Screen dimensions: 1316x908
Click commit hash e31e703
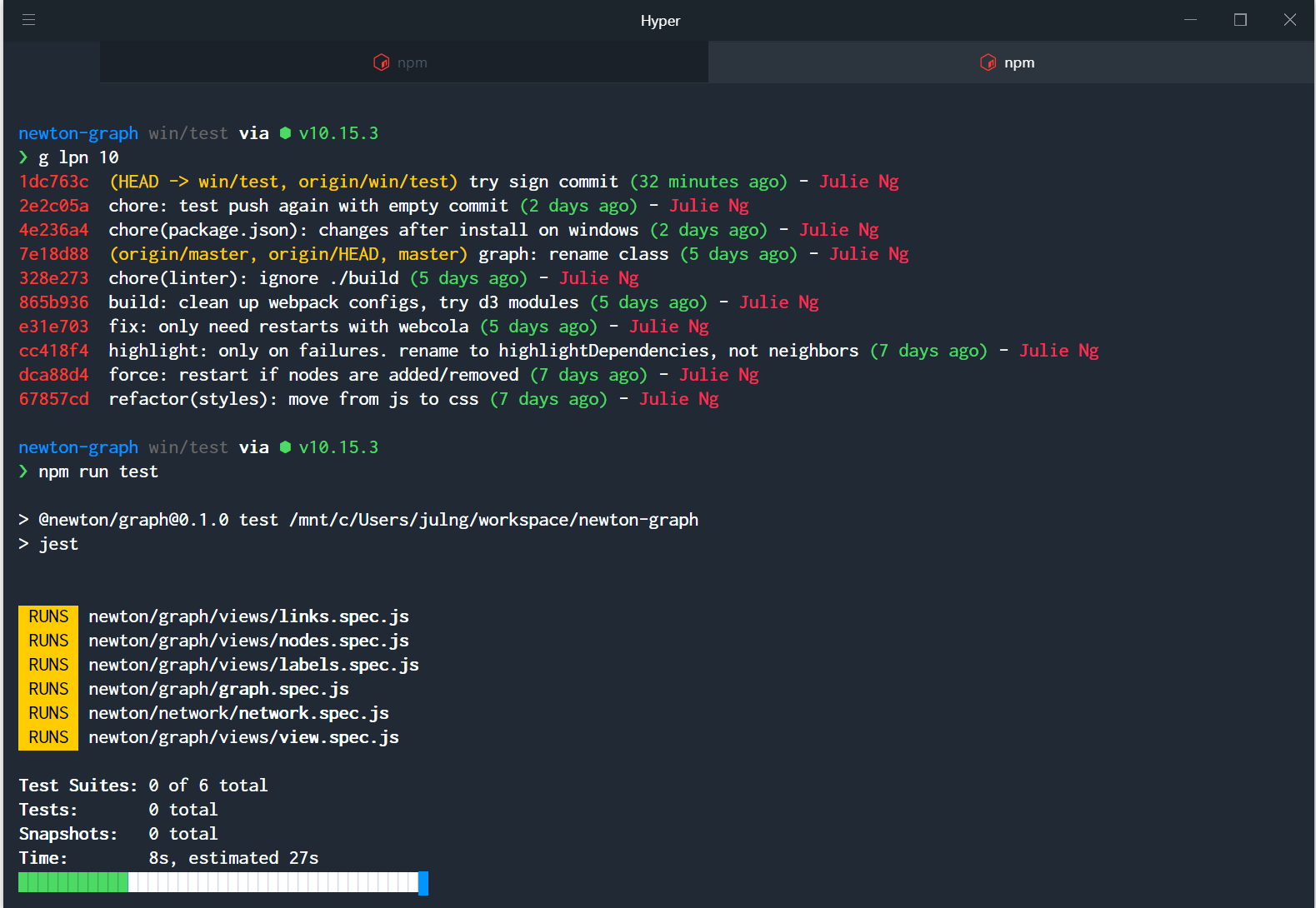pos(54,327)
